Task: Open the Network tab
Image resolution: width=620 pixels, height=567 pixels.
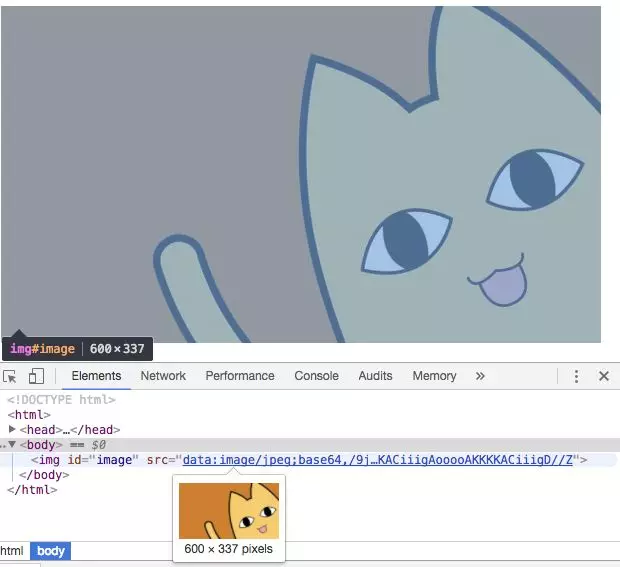Action: tap(163, 376)
